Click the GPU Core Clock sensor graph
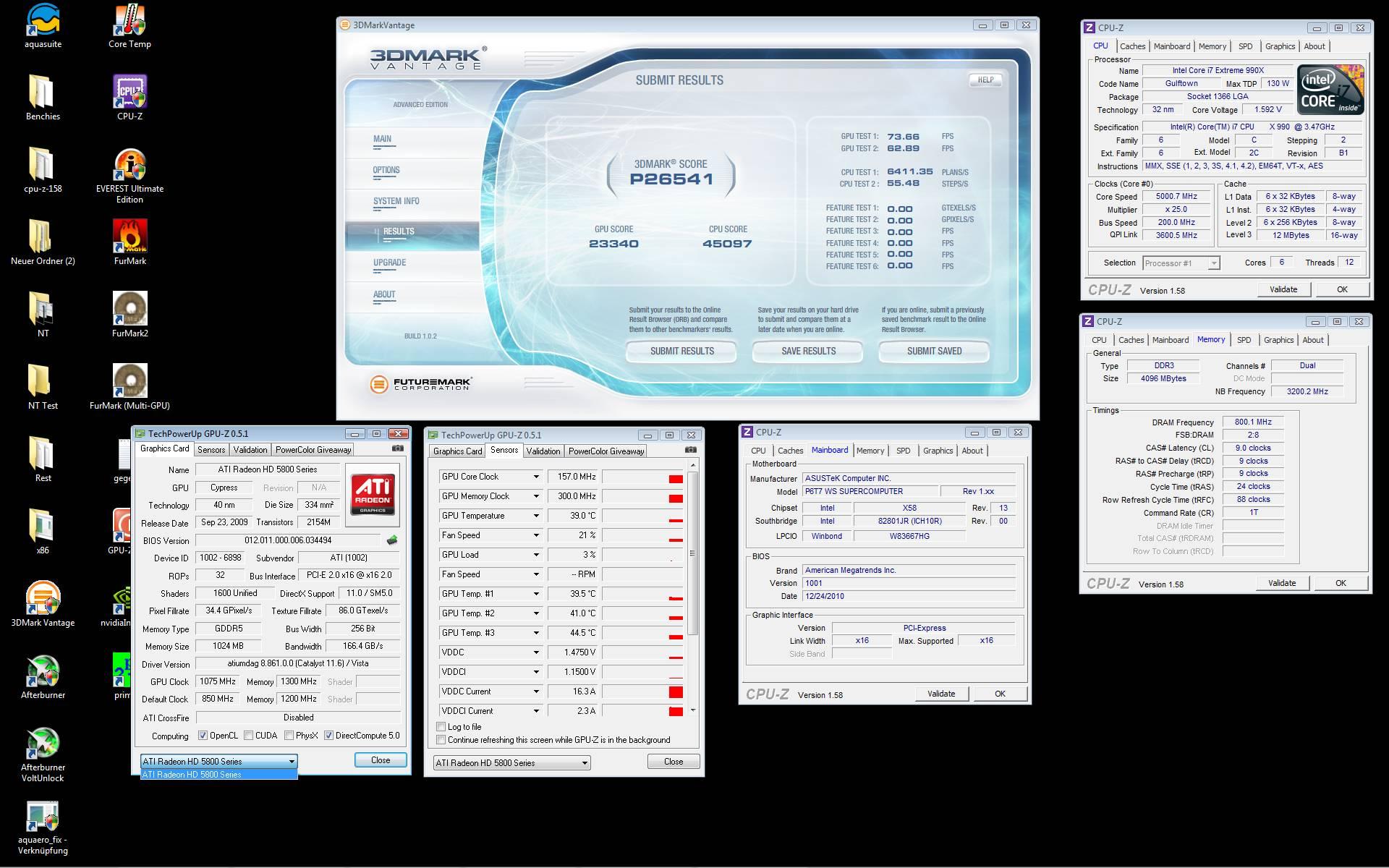This screenshot has width=1389, height=868. coord(642,477)
